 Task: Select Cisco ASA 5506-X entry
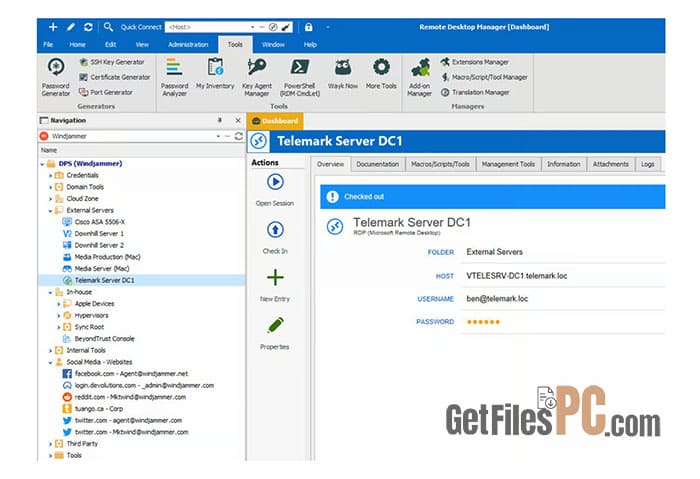pyautogui.click(x=94, y=222)
